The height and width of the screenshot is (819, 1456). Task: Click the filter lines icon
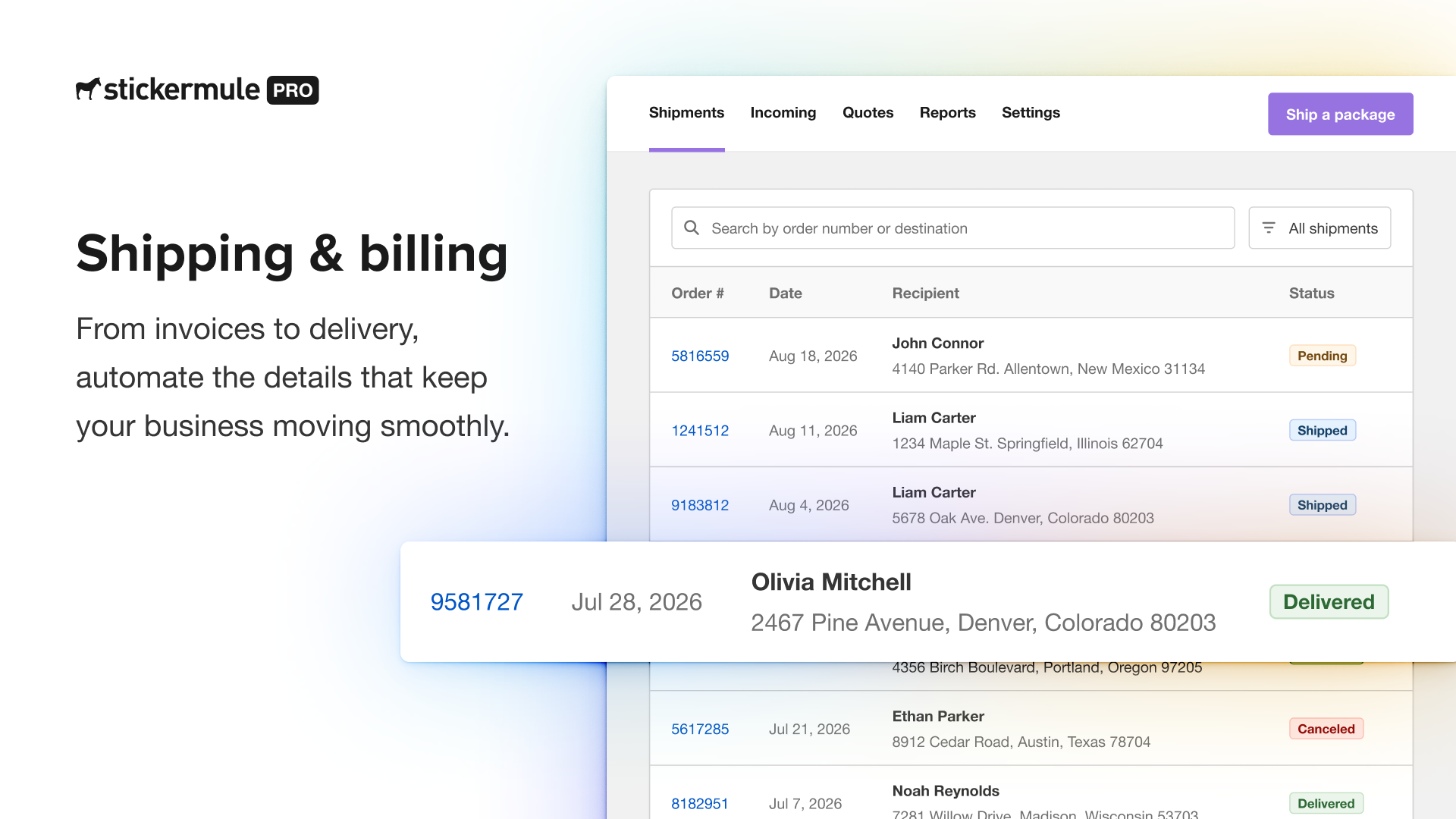pos(1269,227)
